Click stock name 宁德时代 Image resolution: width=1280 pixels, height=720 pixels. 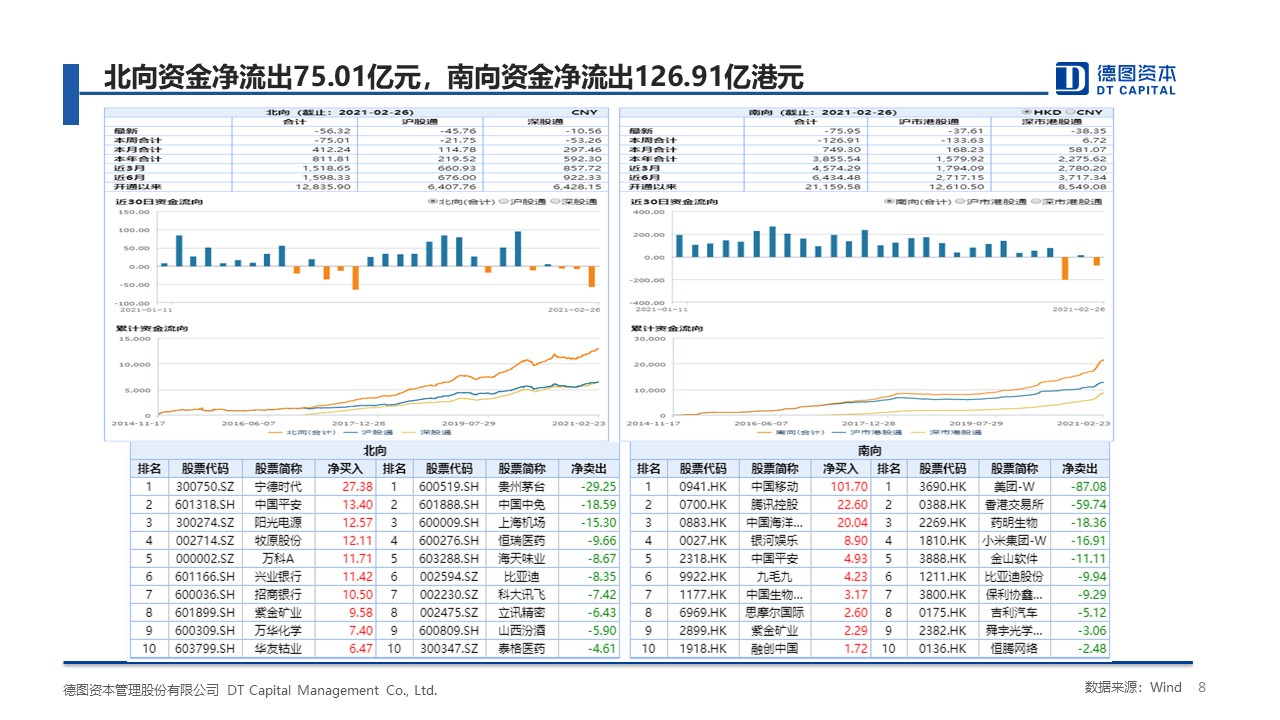coord(278,487)
